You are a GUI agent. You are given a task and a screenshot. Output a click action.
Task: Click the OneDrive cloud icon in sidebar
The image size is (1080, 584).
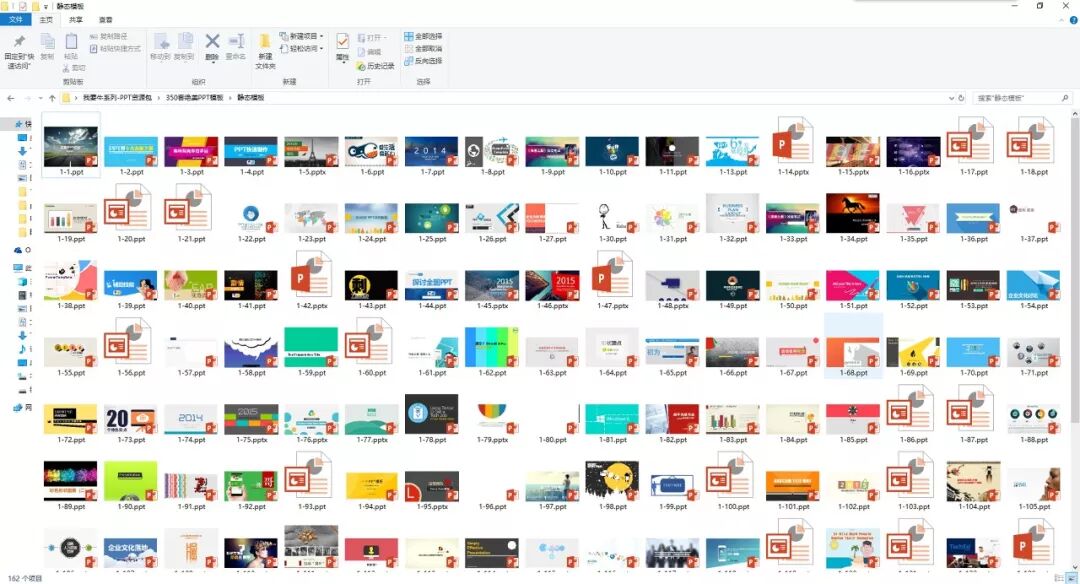[18, 250]
